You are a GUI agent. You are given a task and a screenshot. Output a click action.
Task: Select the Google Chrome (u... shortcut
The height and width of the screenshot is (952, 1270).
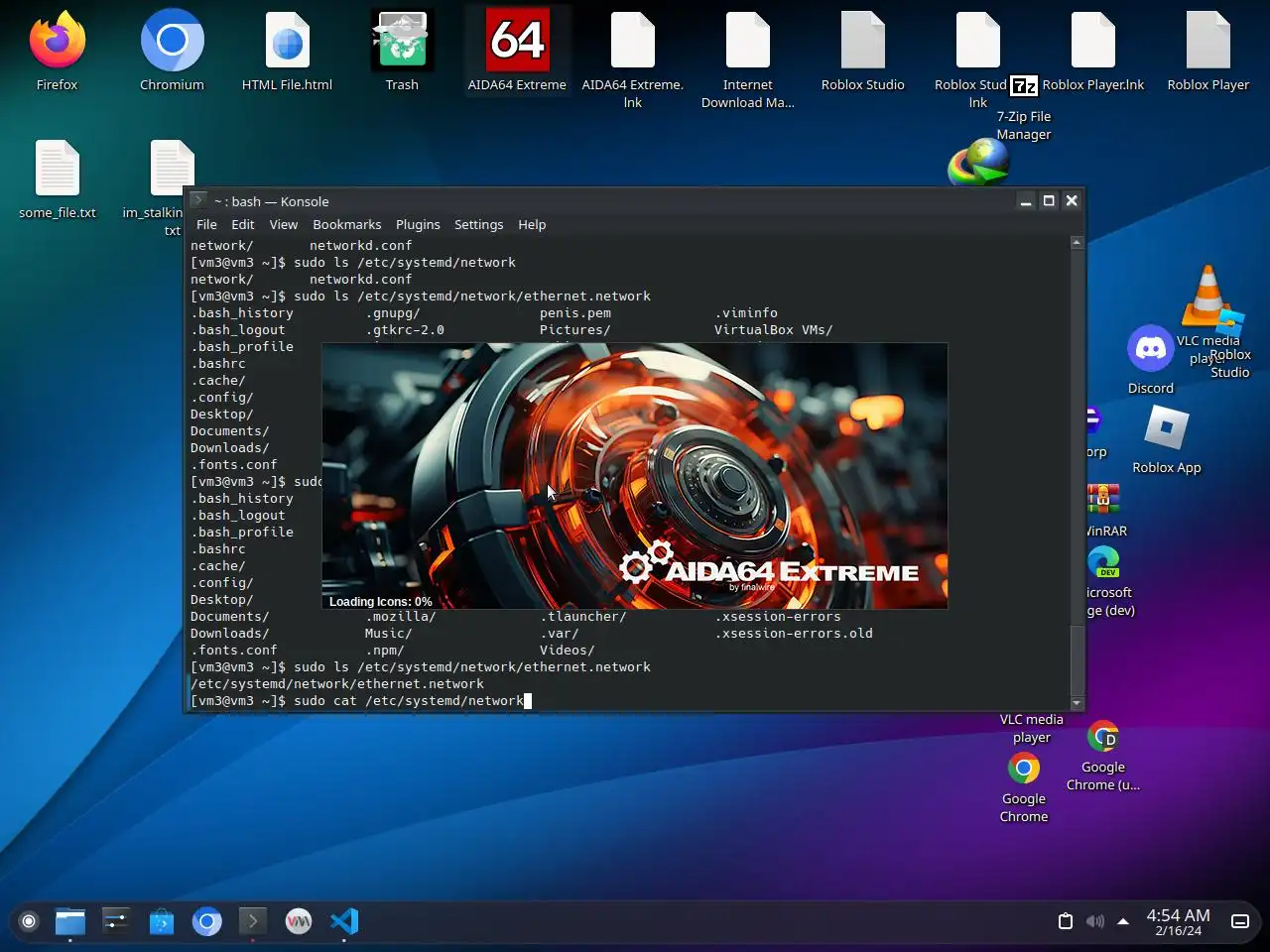[1103, 737]
